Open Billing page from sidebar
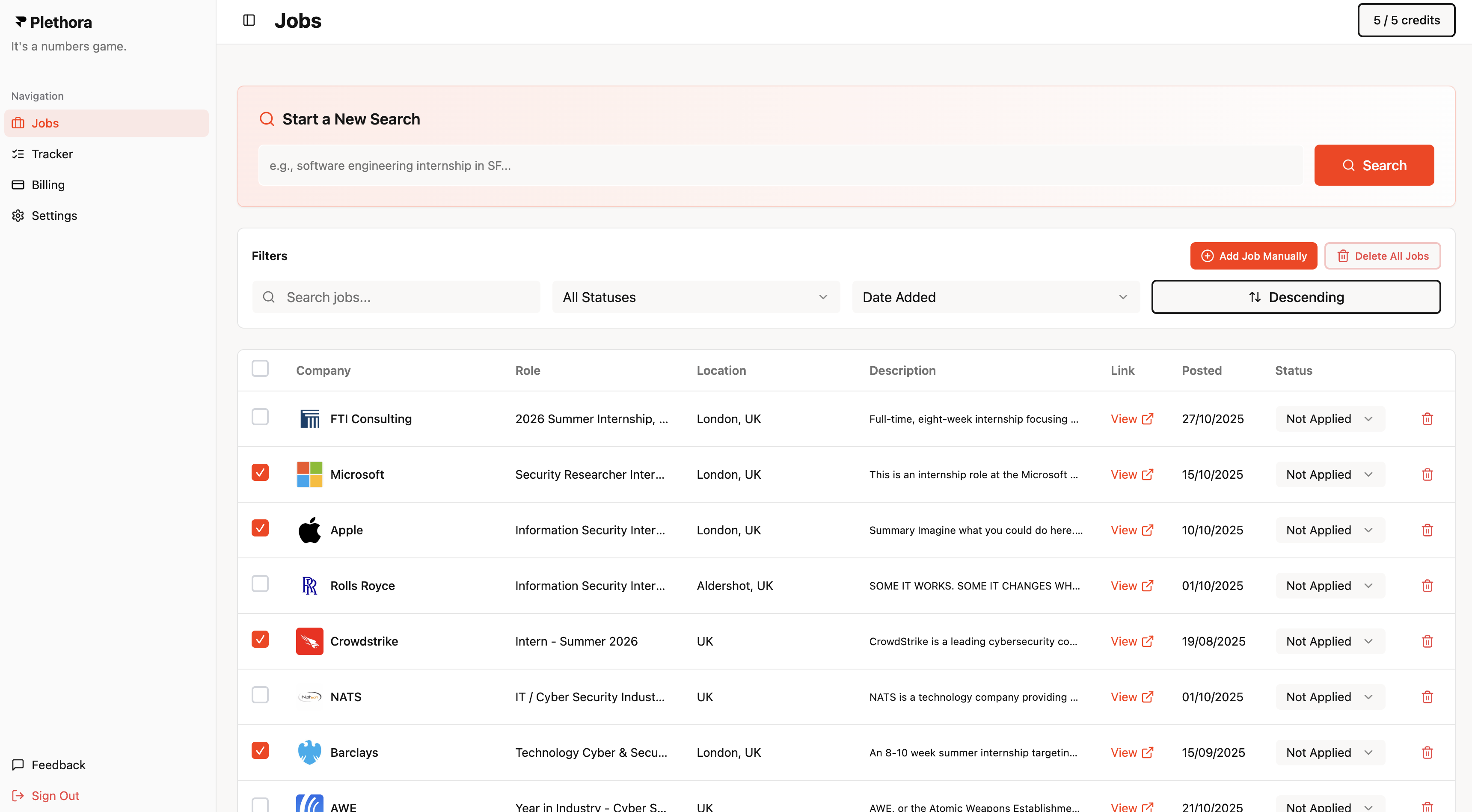This screenshot has height=812, width=1472. (48, 184)
